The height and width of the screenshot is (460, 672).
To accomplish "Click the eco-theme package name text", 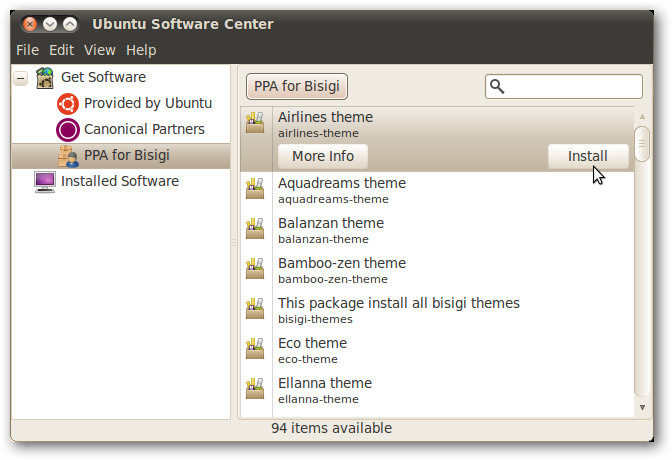I will [x=308, y=360].
